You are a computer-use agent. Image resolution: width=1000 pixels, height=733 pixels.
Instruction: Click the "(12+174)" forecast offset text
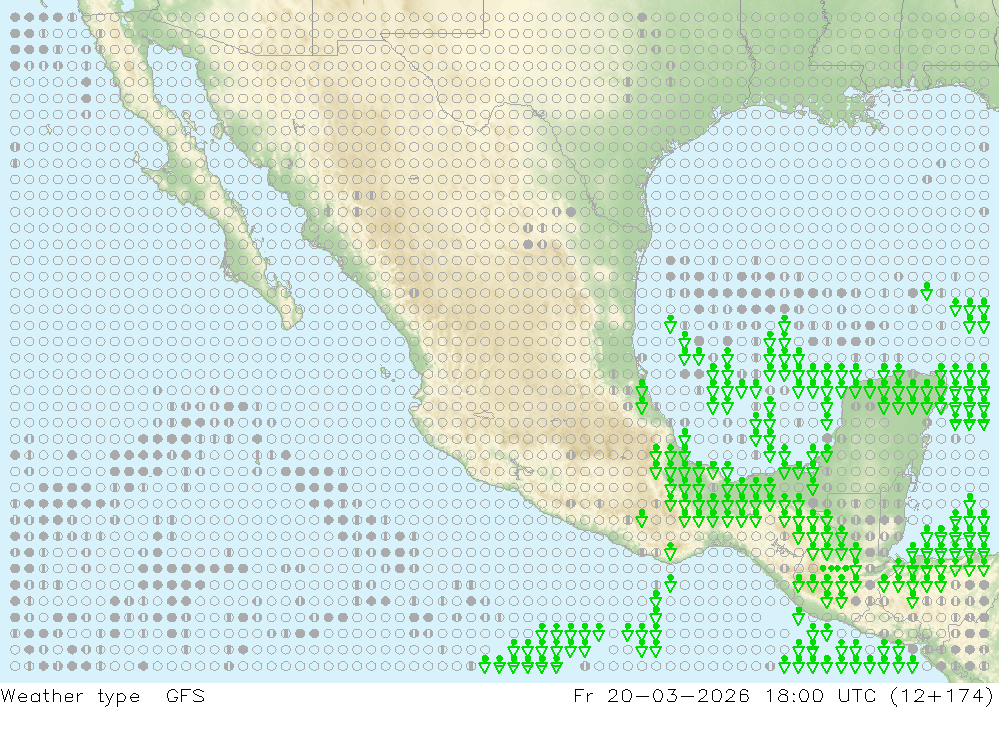[x=942, y=696]
